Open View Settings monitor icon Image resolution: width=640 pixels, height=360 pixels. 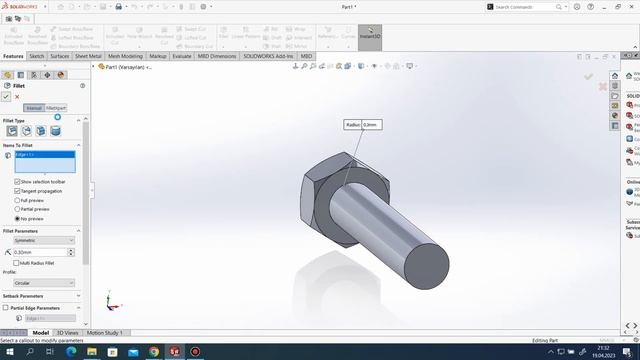click(409, 66)
